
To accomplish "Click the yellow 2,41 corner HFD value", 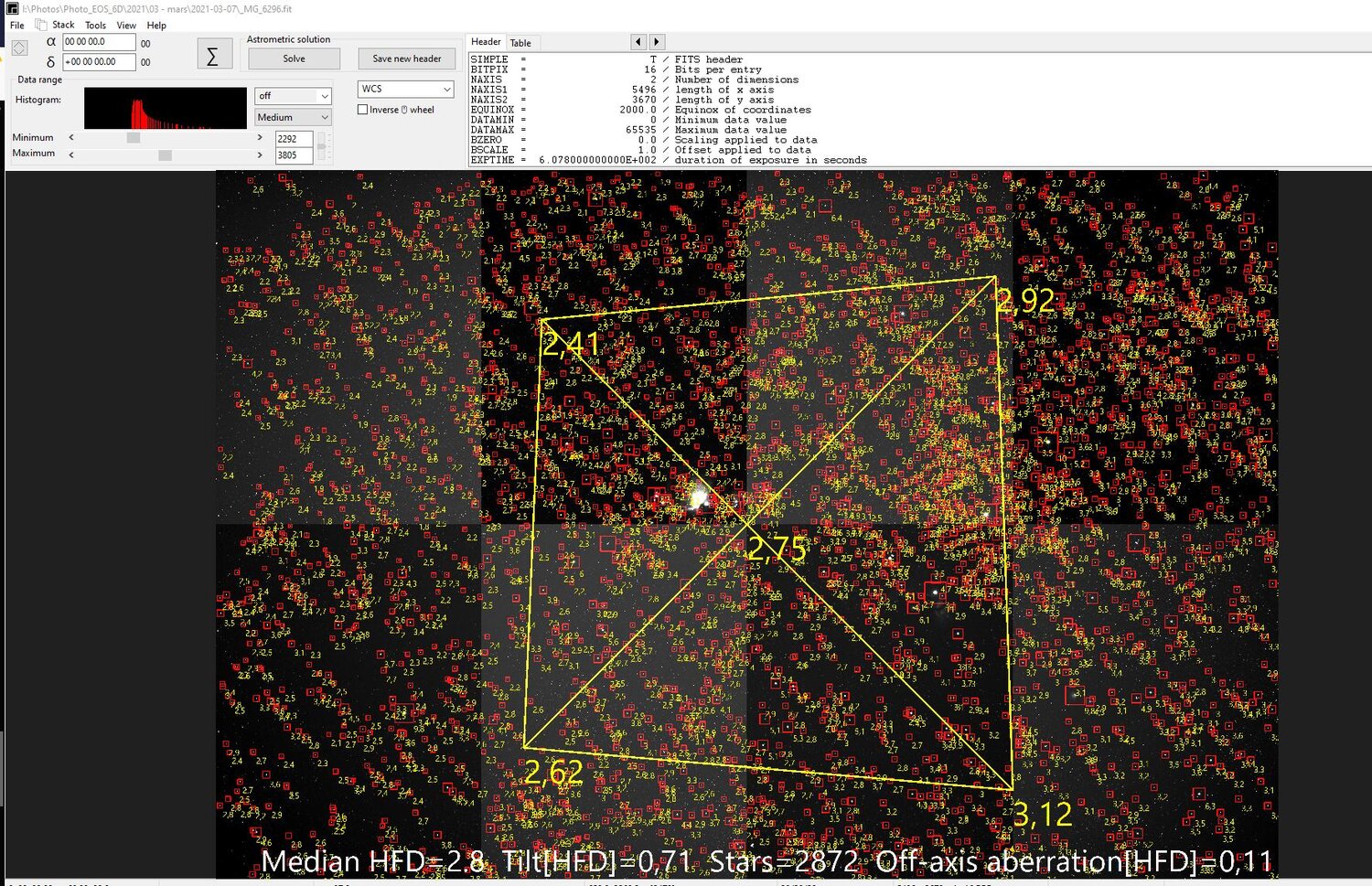I will 571,344.
